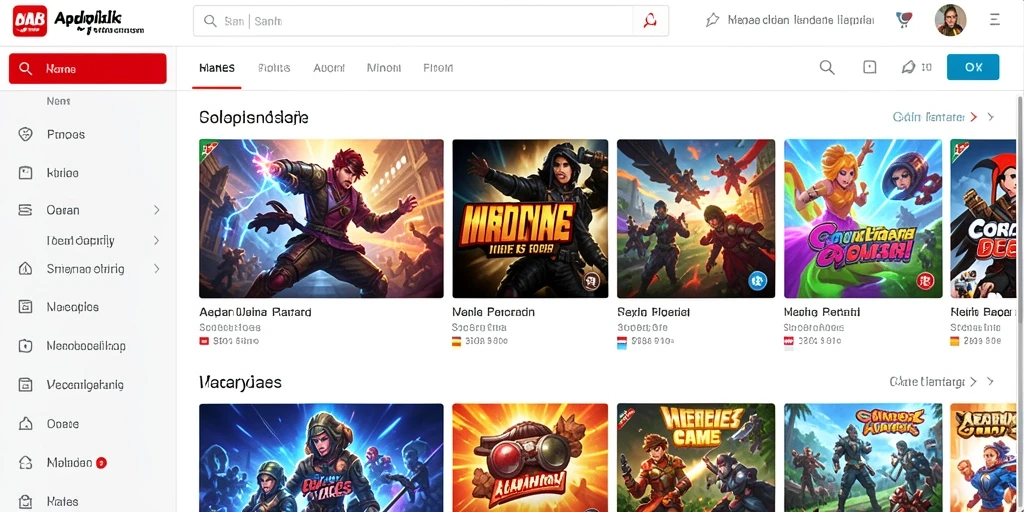Click the red icon inside the search box
The height and width of the screenshot is (512, 1024).
pos(650,21)
